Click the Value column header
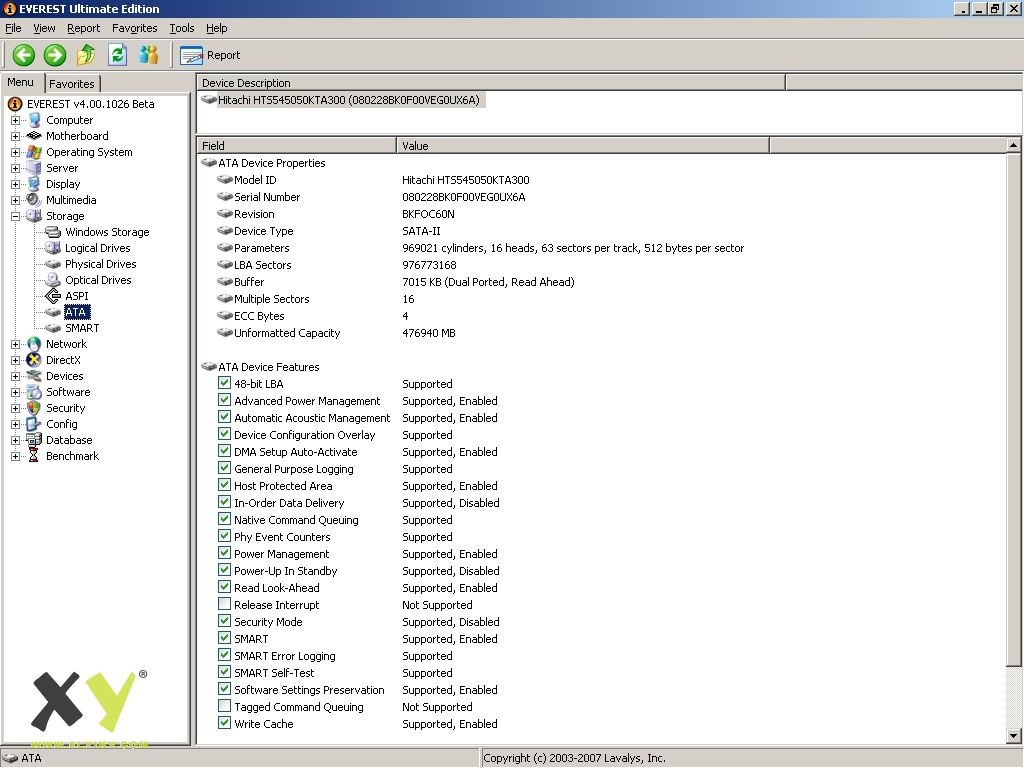The width and height of the screenshot is (1024, 768). click(x=583, y=146)
